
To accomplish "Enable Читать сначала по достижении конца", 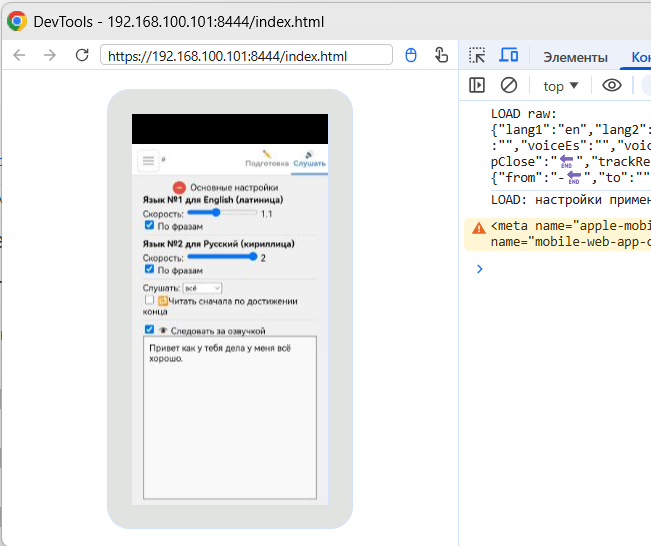I will coord(150,300).
